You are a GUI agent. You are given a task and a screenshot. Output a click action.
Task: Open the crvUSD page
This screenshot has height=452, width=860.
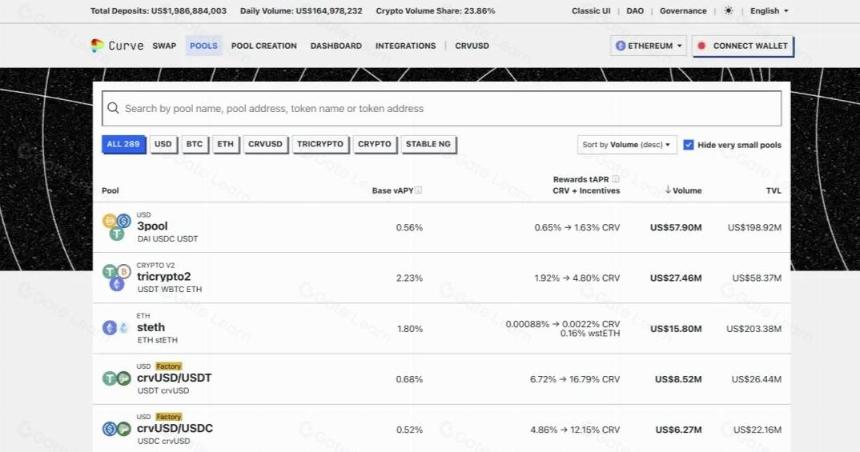pos(472,46)
